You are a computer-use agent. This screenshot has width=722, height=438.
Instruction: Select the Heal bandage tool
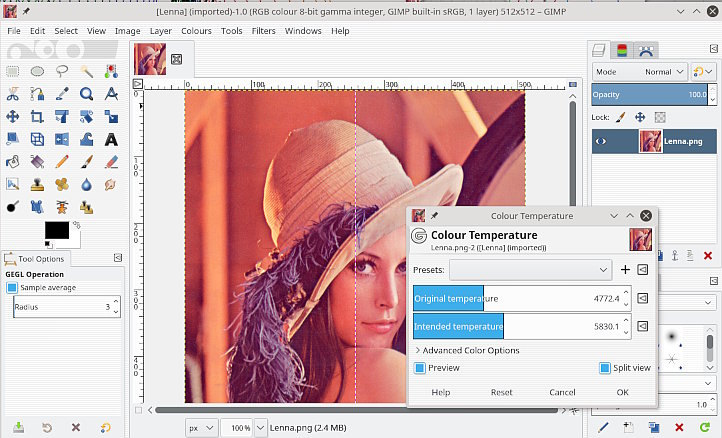tap(62, 184)
